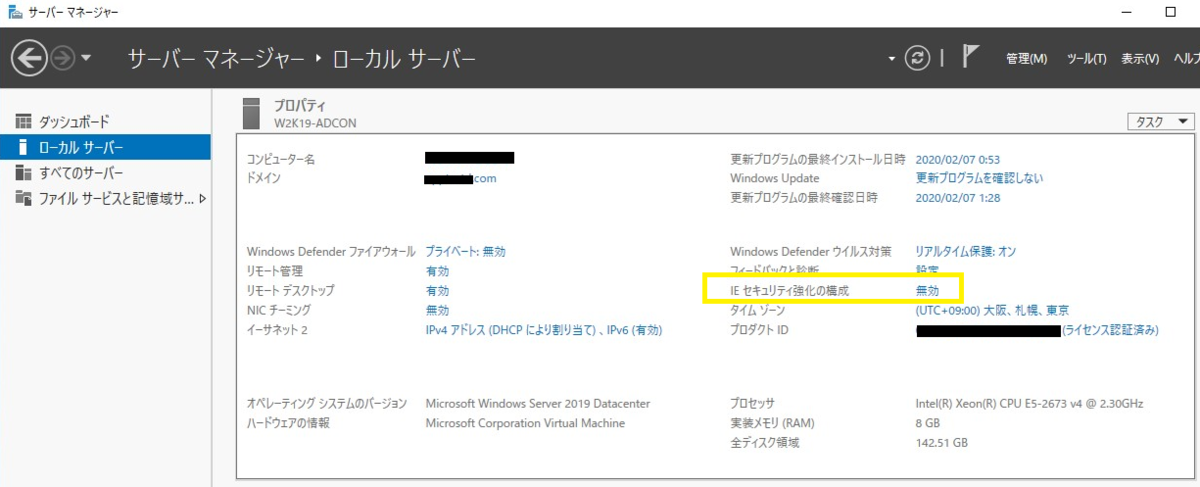Click the Microsoft Corporation Virtual Machine text
The height and width of the screenshot is (487, 1200).
coord(525,423)
